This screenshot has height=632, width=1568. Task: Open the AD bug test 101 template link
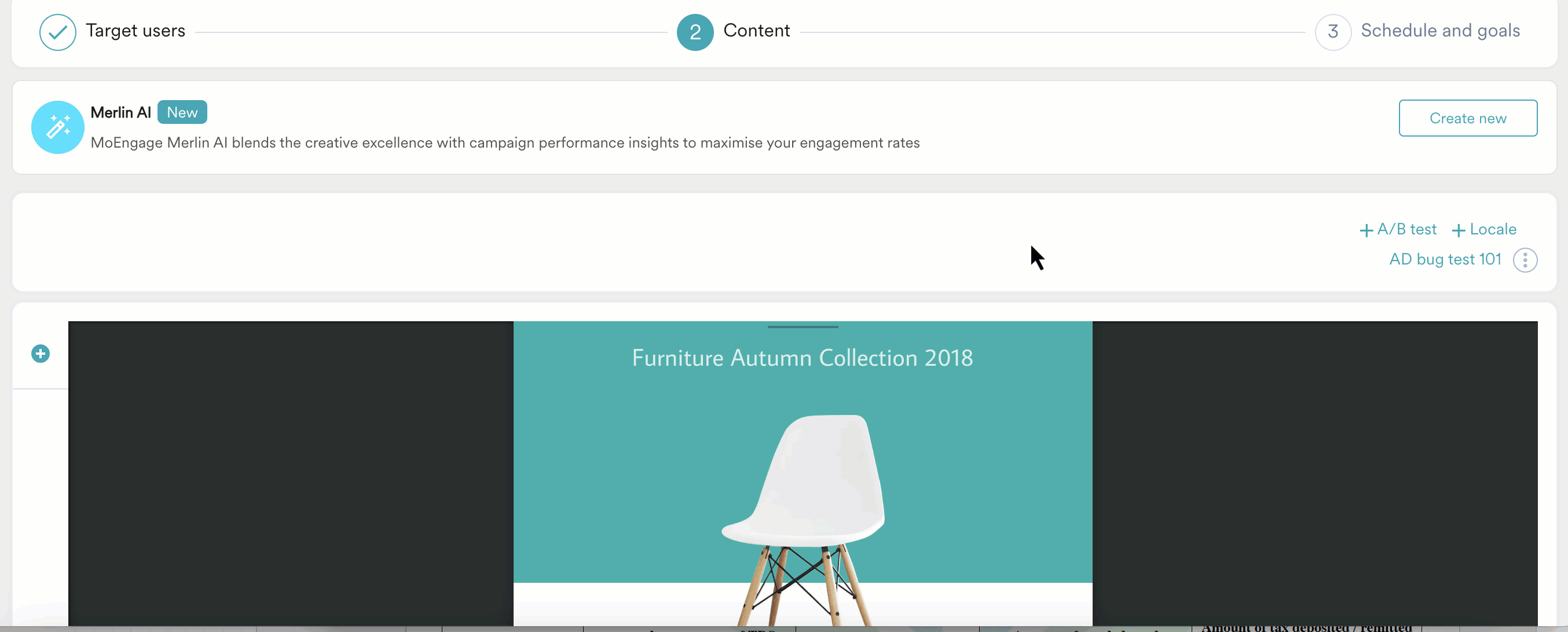(1445, 259)
